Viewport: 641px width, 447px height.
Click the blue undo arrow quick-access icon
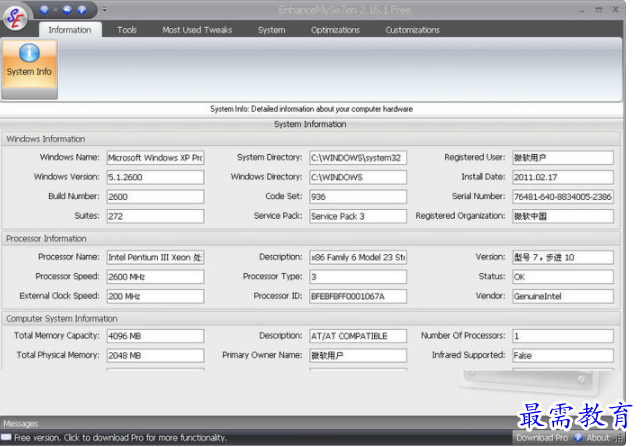(x=65, y=10)
